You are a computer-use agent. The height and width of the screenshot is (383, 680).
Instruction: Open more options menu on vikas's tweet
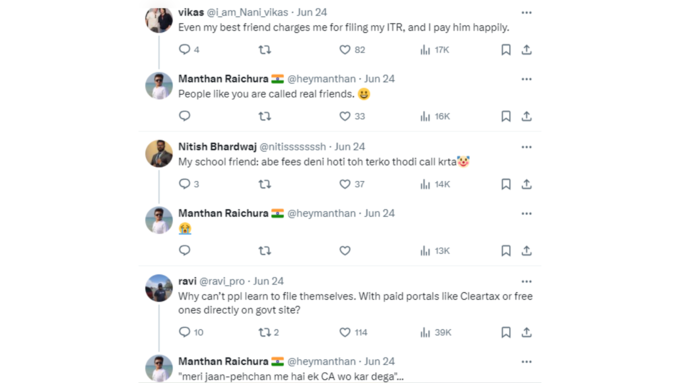[526, 13]
